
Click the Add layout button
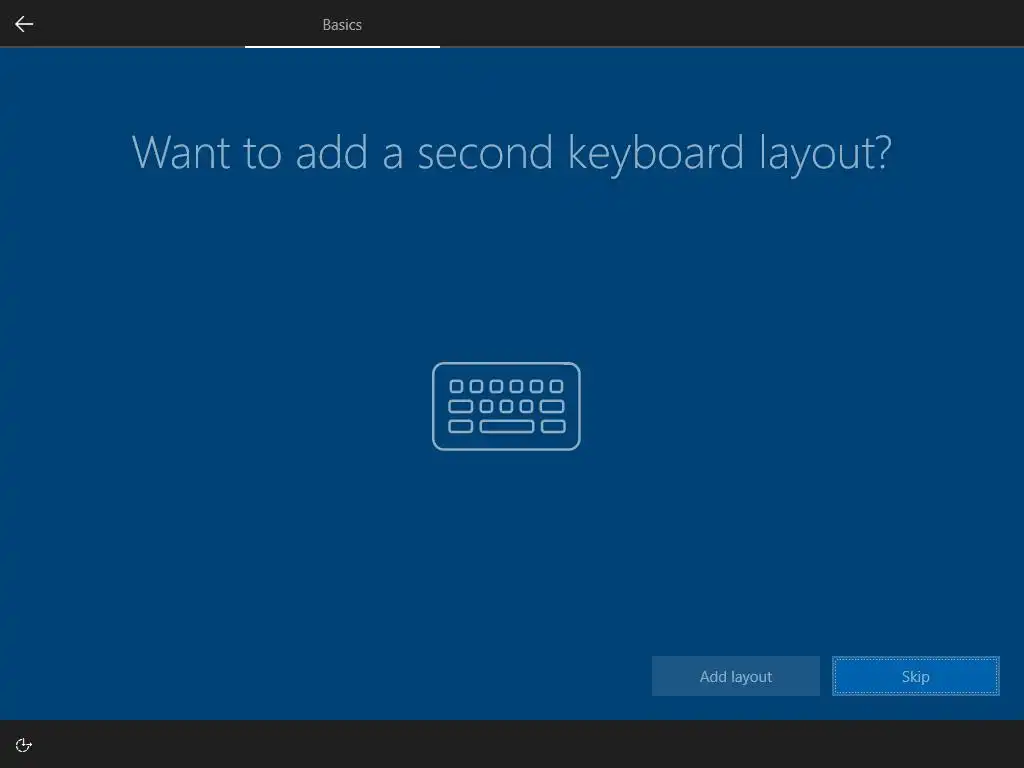(x=735, y=676)
